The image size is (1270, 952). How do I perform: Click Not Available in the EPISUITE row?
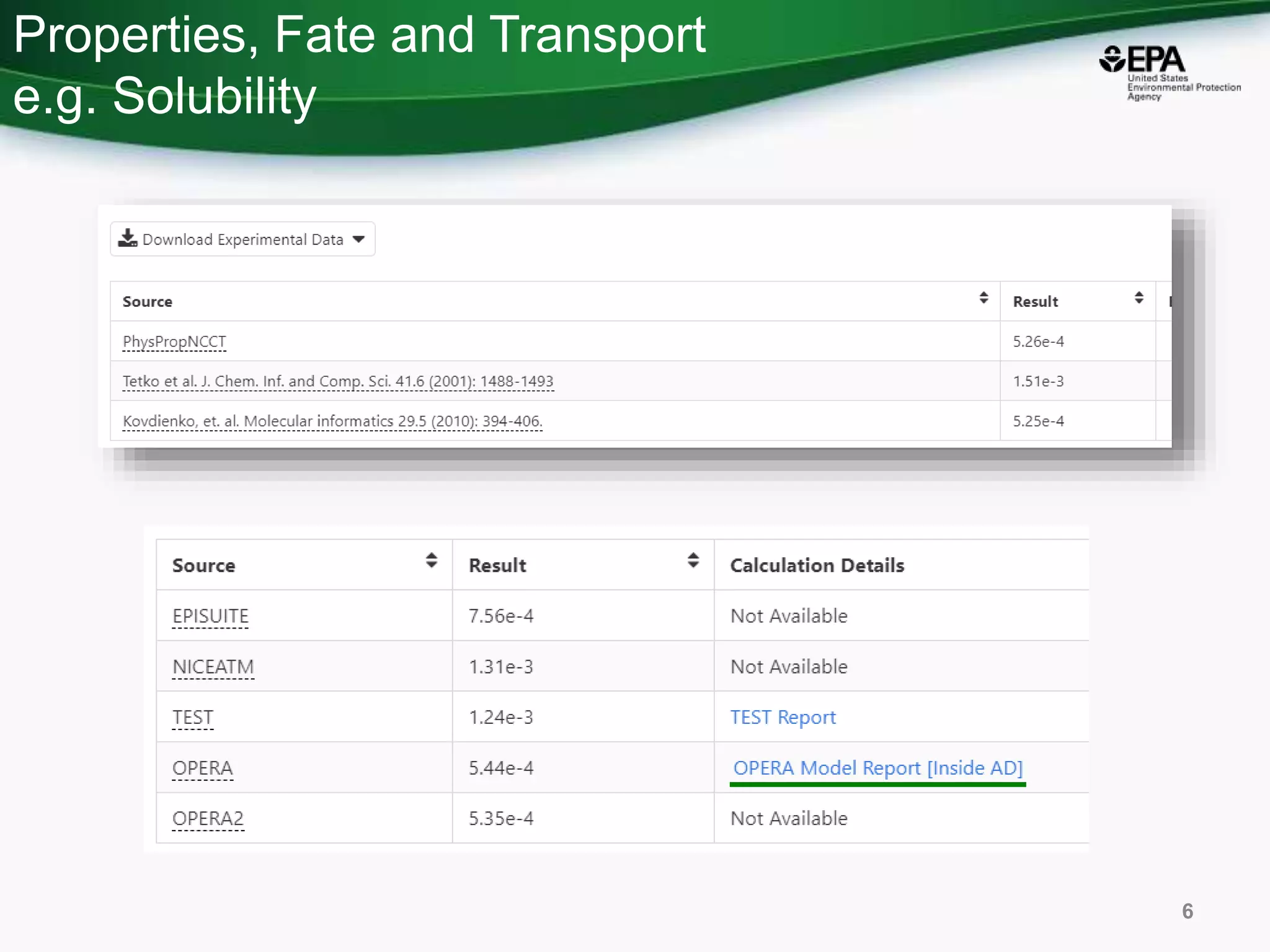click(789, 616)
